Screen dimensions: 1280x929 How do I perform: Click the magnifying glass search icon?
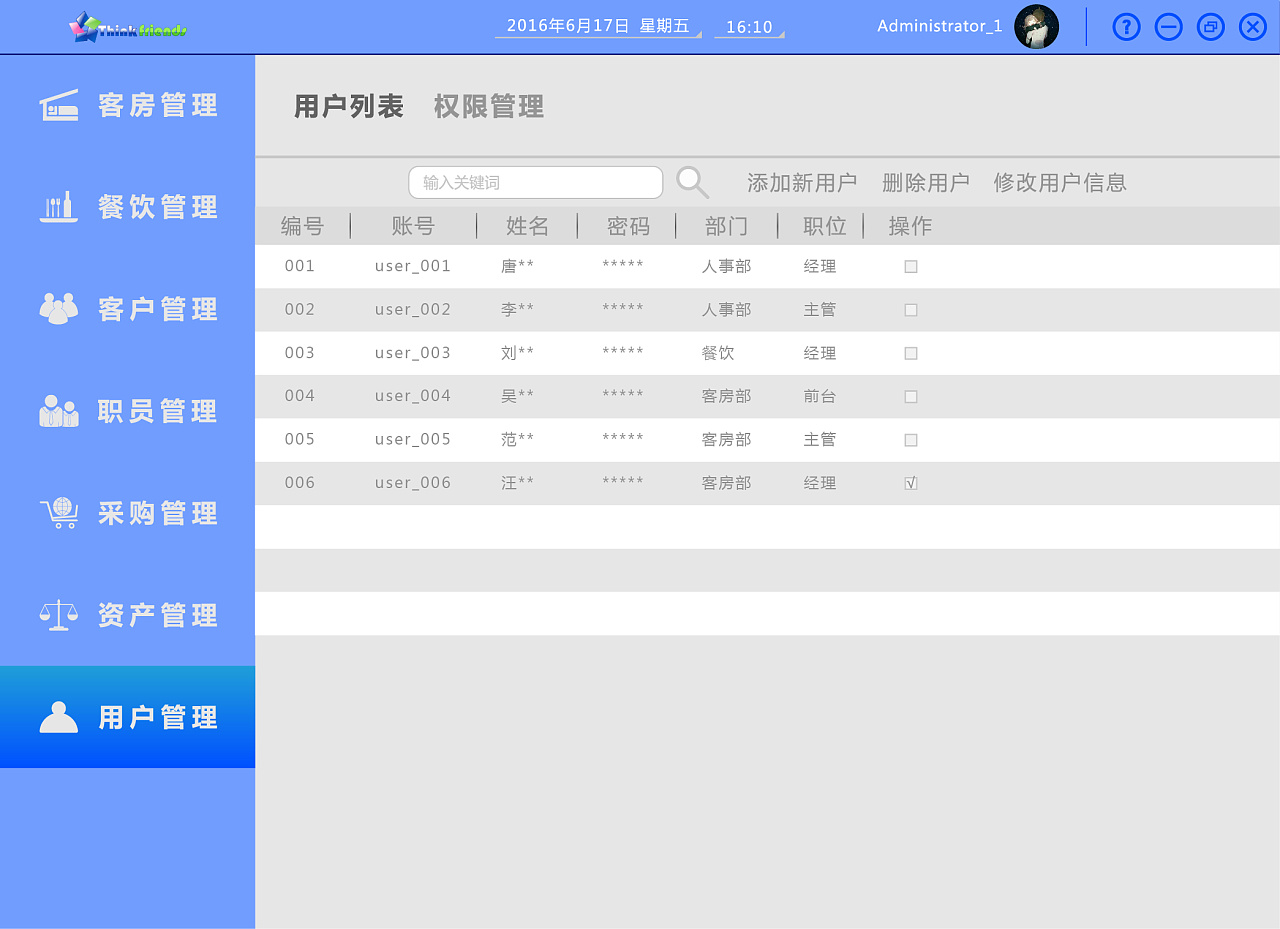coord(692,182)
